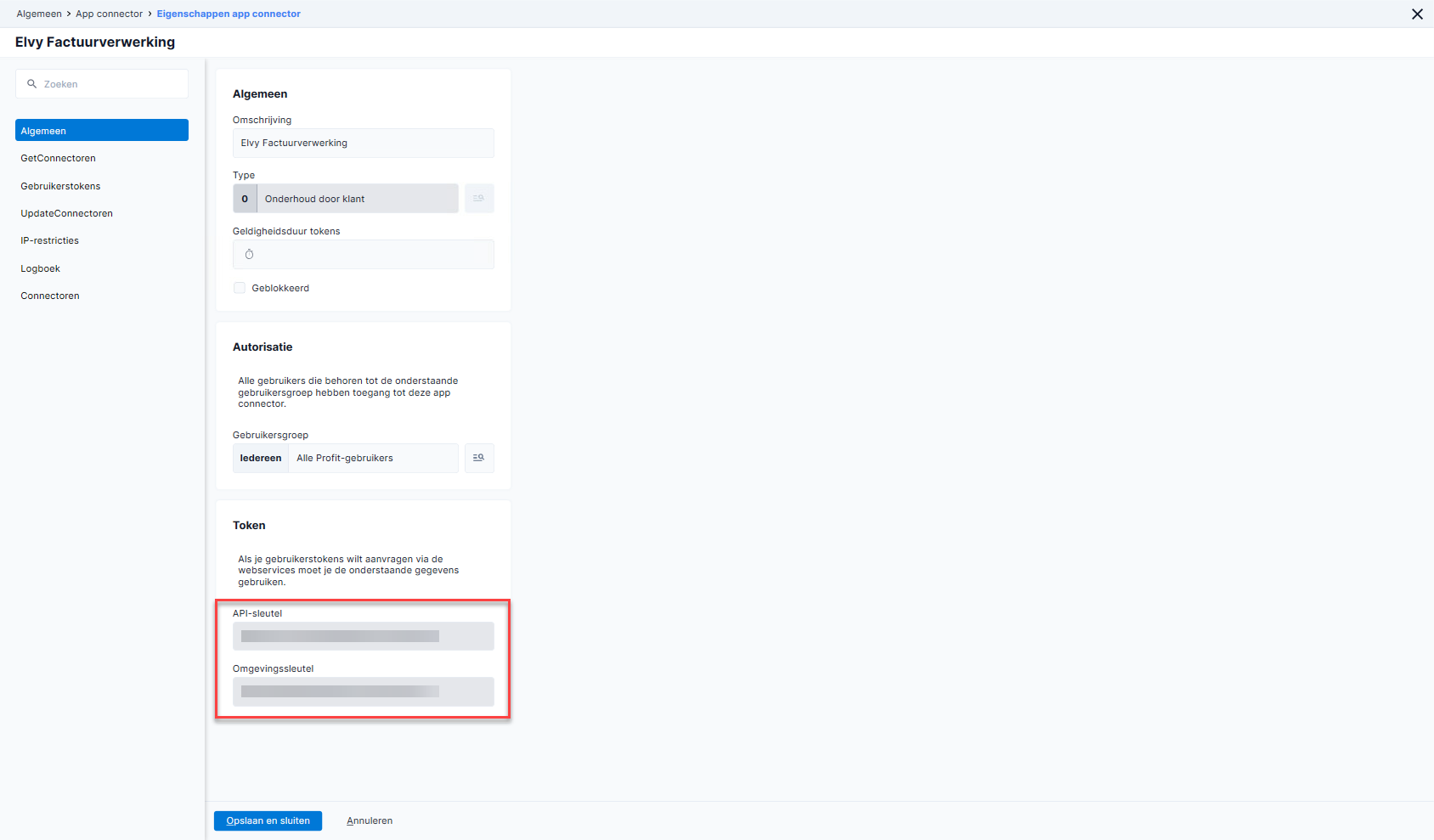Image resolution: width=1434 pixels, height=840 pixels.
Task: Click the API-sleutel field
Action: [x=363, y=636]
